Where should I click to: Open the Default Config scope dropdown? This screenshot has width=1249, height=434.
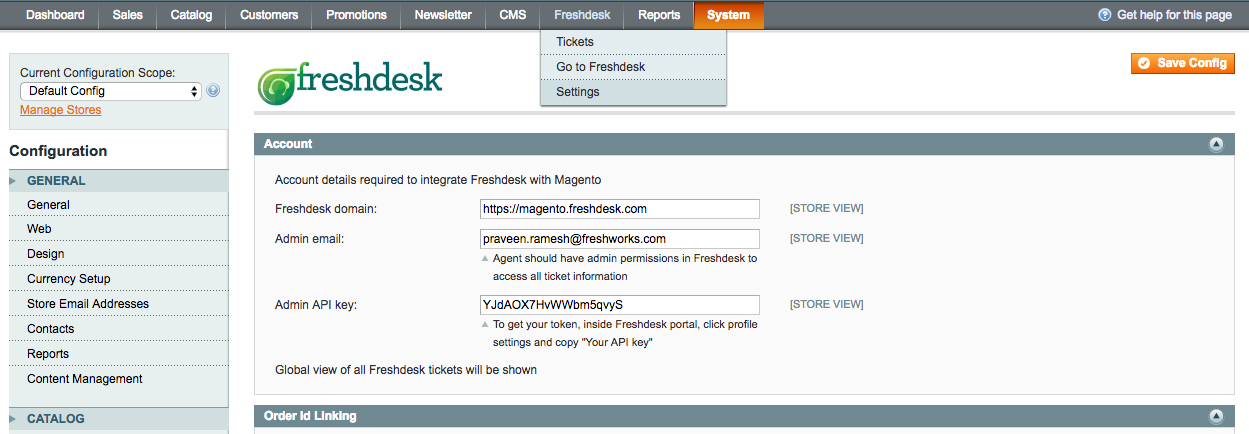pos(111,91)
